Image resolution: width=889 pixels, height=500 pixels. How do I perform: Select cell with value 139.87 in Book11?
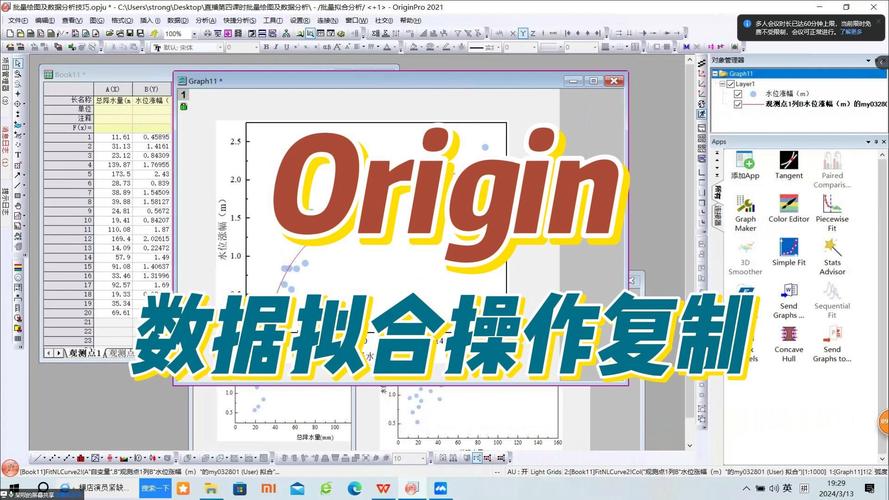pos(113,165)
